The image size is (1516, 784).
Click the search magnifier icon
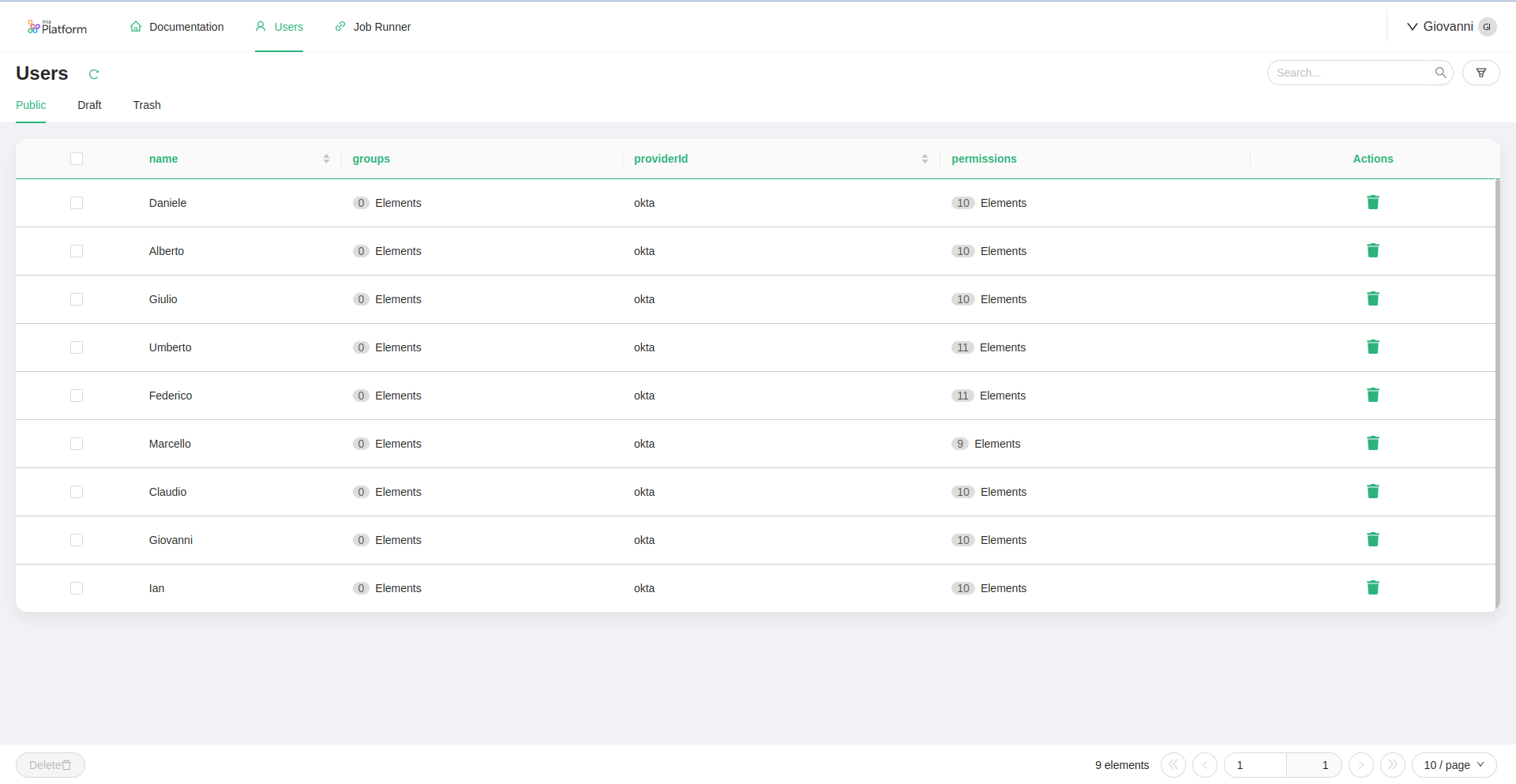click(1441, 72)
